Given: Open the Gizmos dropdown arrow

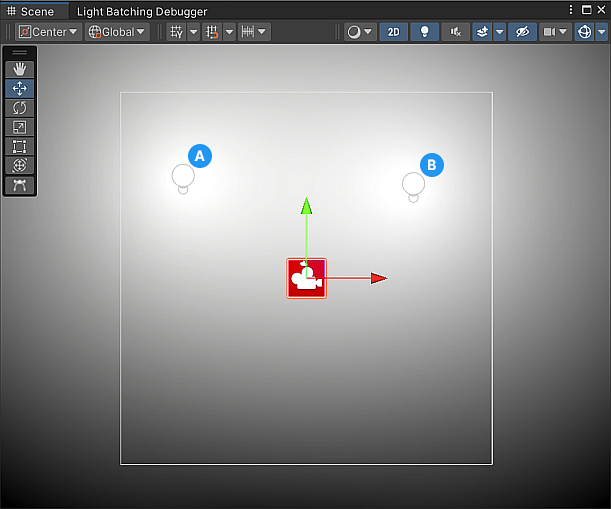Looking at the screenshot, I should pyautogui.click(x=602, y=32).
